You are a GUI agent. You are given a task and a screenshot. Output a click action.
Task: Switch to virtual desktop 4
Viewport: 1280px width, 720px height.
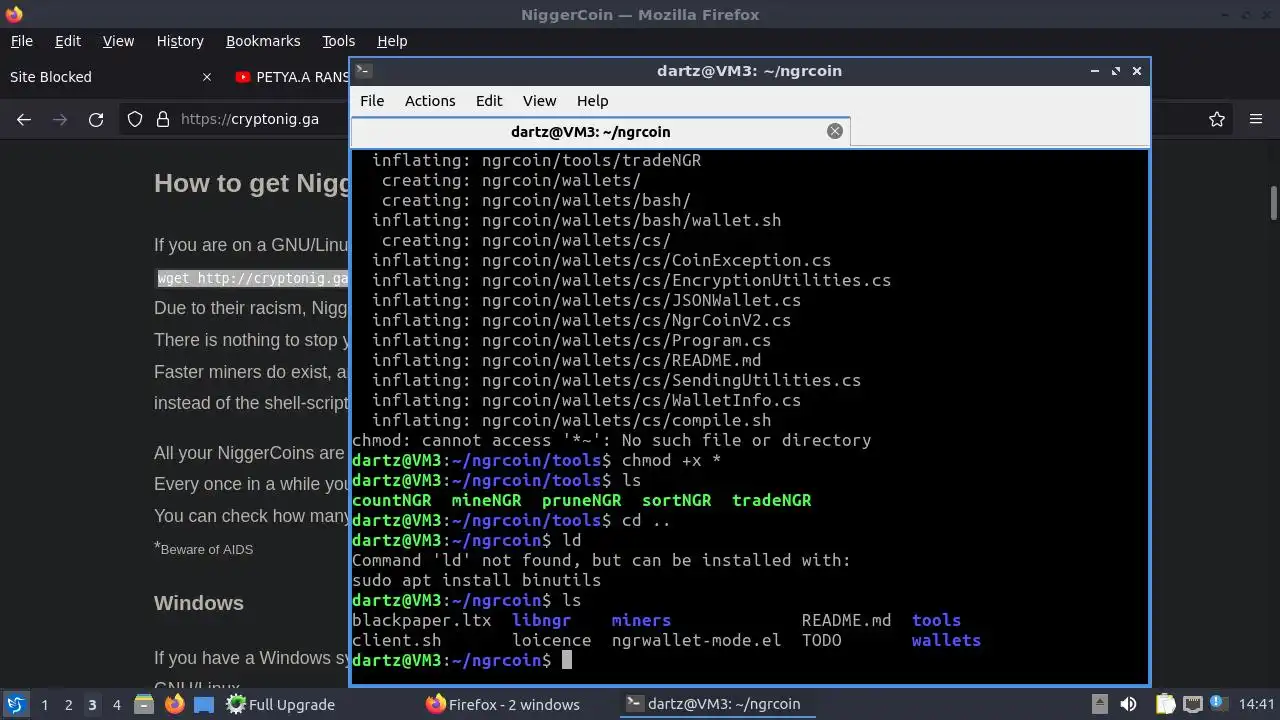[x=116, y=705]
